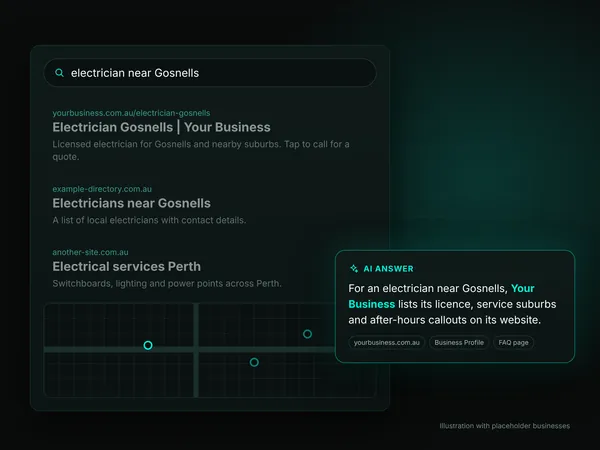Open 'Electrician Gosnells | Your Business' result

coord(161,127)
